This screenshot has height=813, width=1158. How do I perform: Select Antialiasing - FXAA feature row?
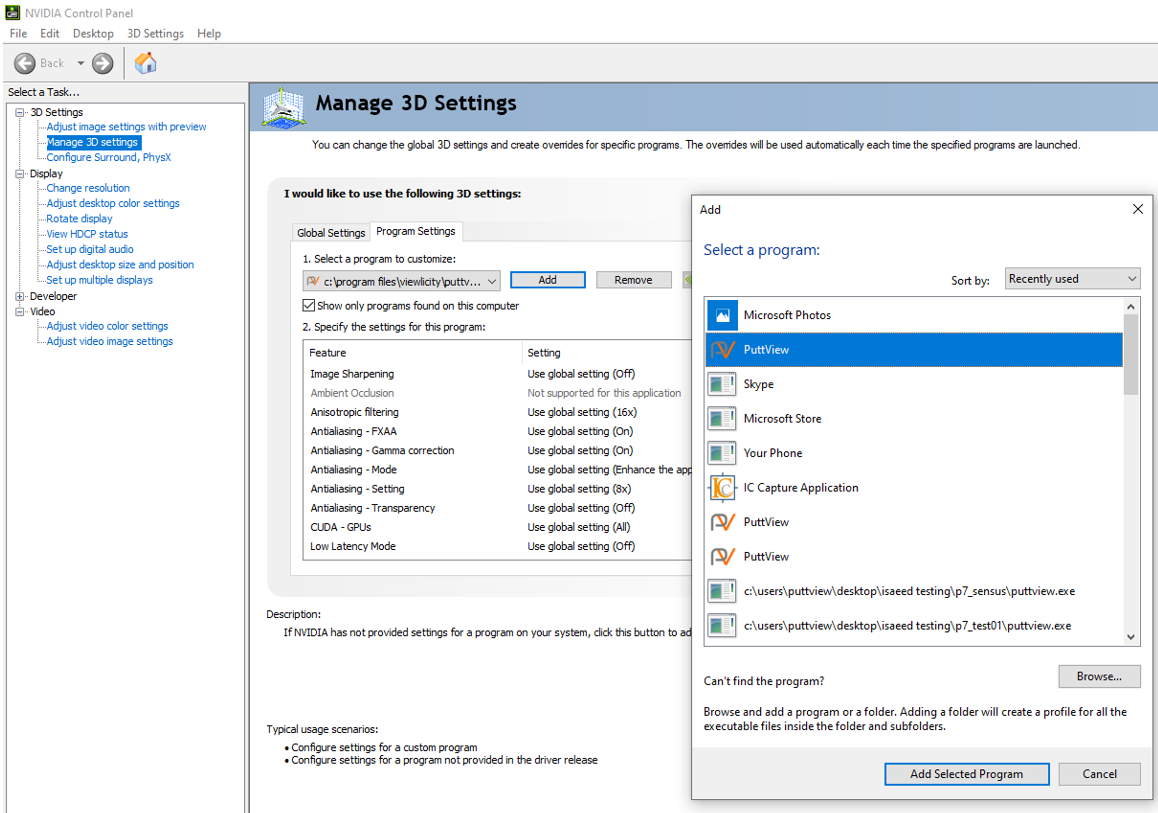pyautogui.click(x=498, y=431)
